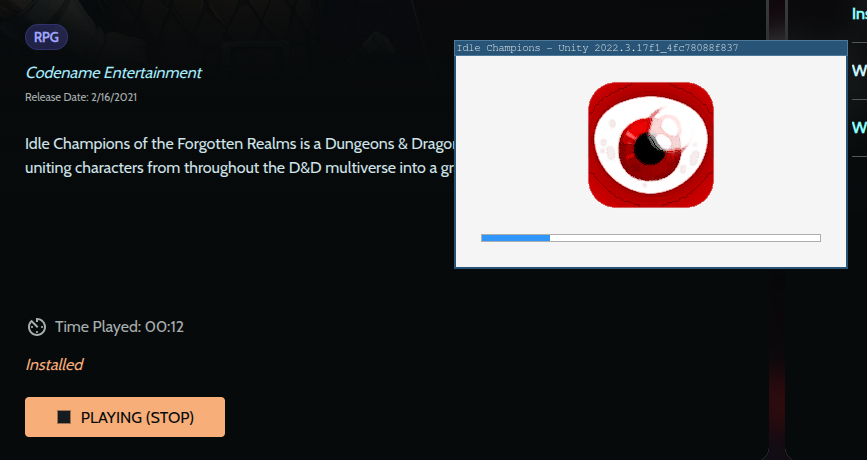Click the Idle Champions Unity window title bar
867x460 pixels.
pos(651,48)
